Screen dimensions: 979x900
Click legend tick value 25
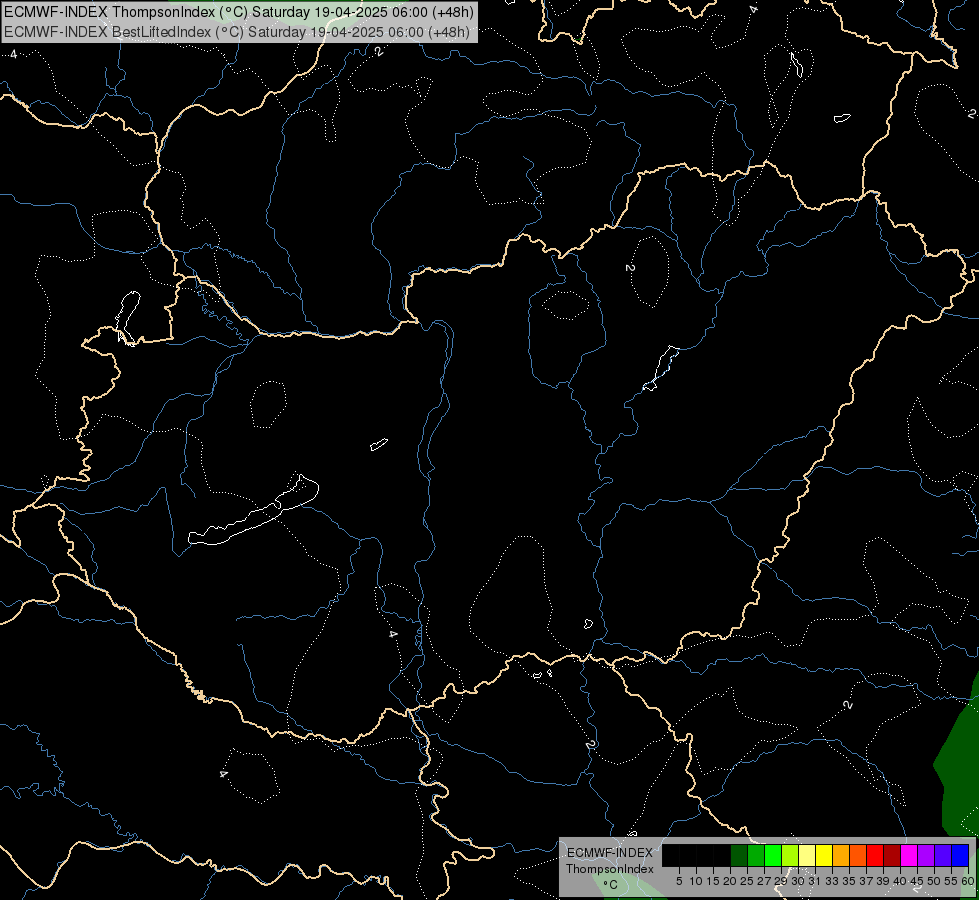click(747, 881)
